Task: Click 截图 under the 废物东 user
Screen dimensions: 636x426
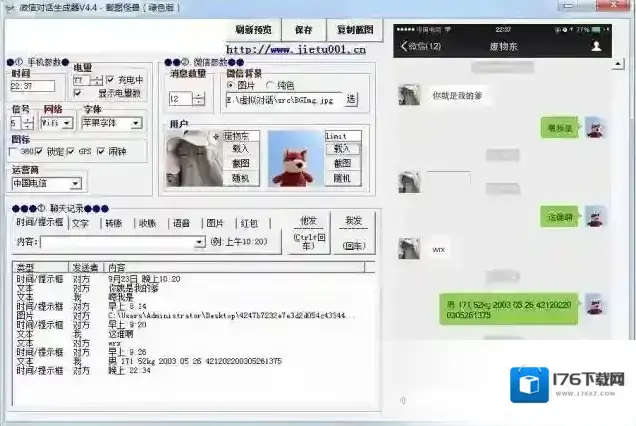Action: 241,164
